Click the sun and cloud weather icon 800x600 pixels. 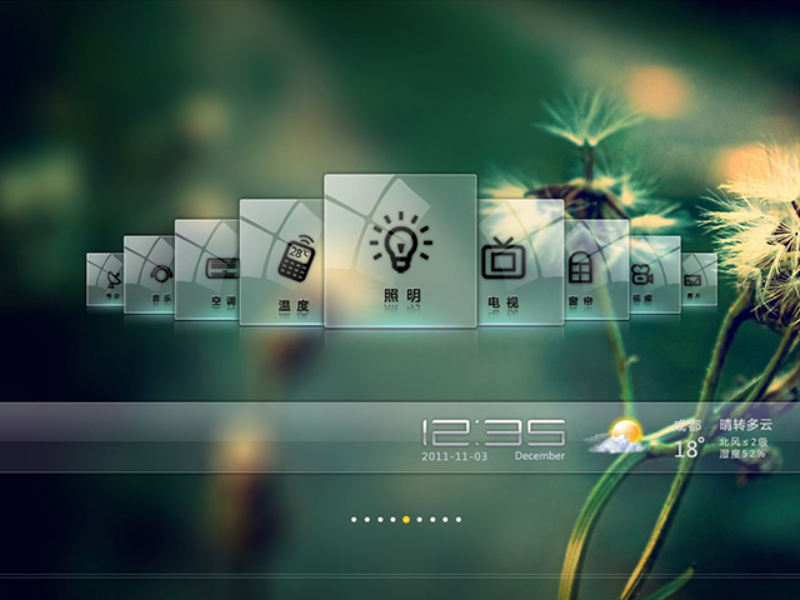click(616, 436)
